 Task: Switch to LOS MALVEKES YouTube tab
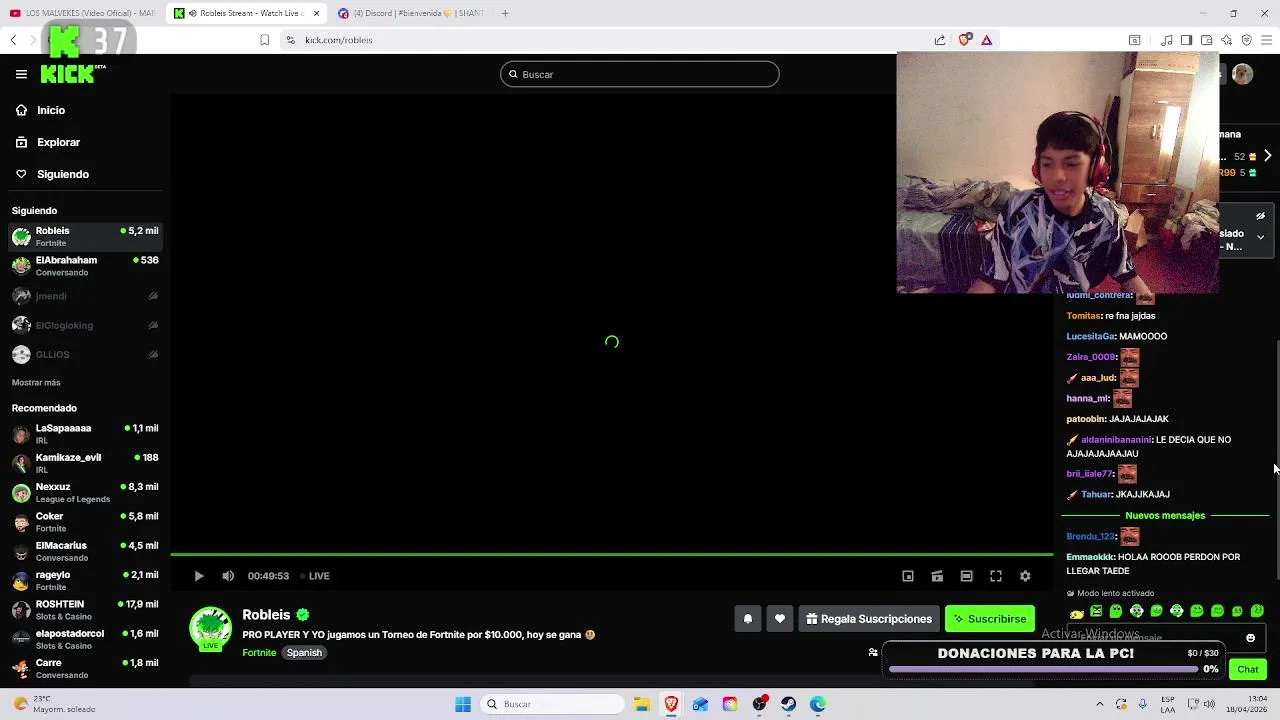tap(82, 13)
